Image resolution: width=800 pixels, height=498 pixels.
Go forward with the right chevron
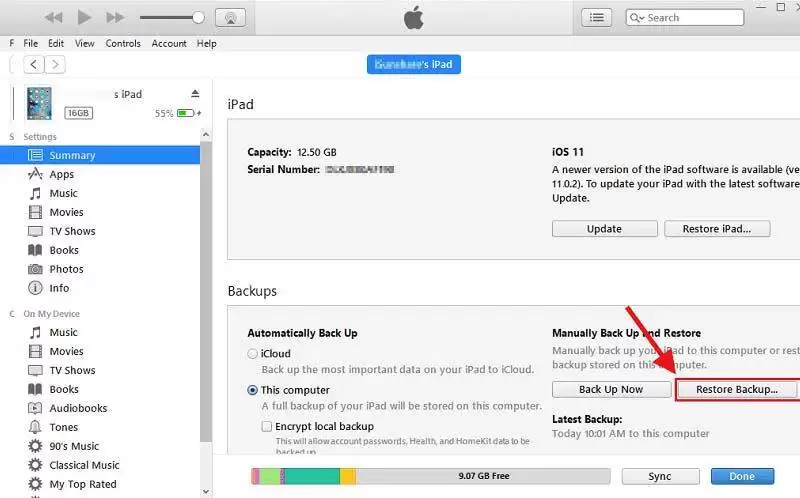click(x=55, y=65)
